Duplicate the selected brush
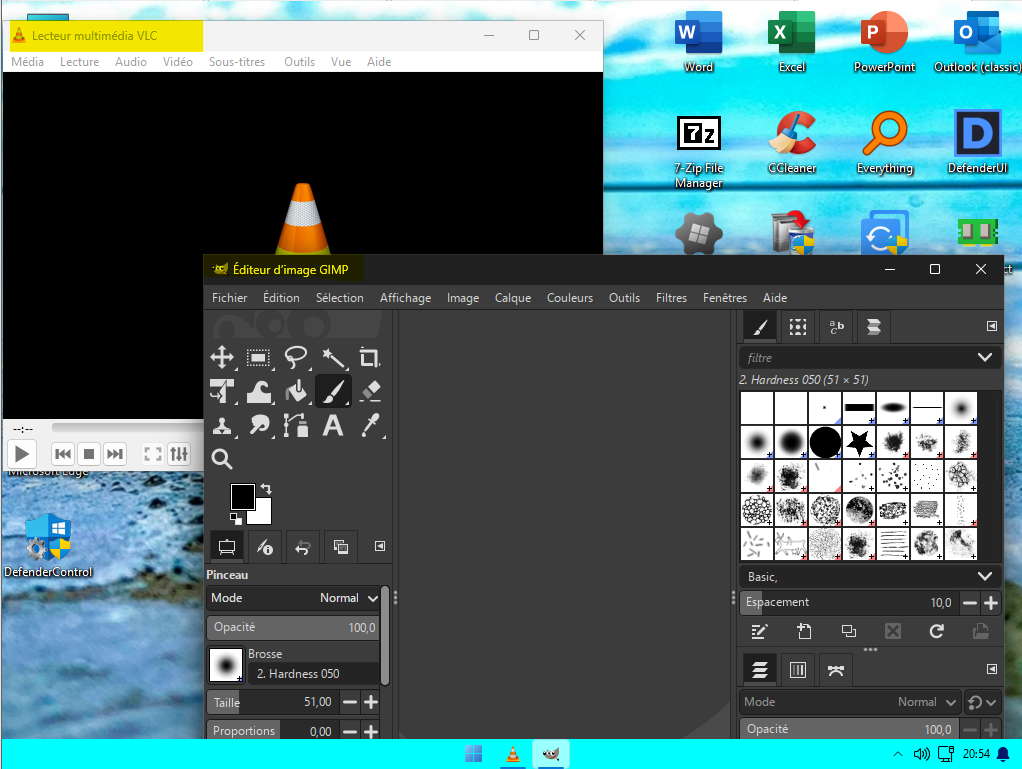The height and width of the screenshot is (769, 1022). click(x=849, y=631)
